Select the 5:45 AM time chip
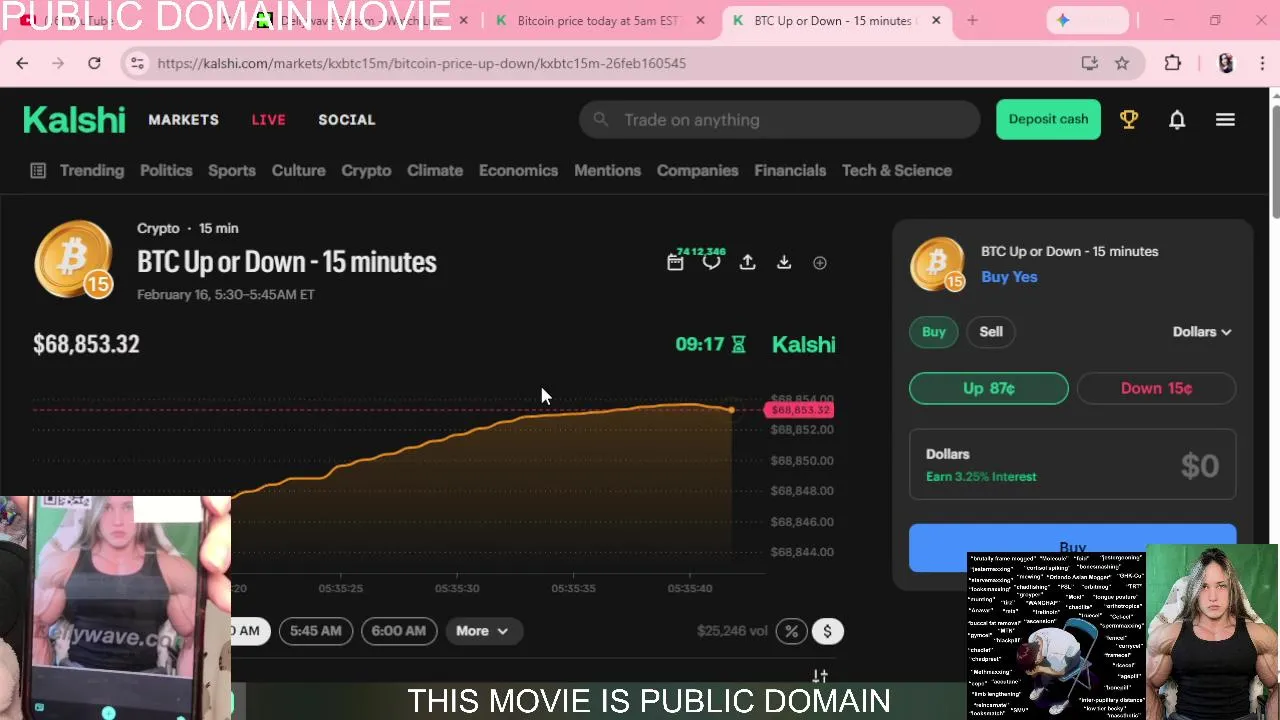The width and height of the screenshot is (1280, 720). (x=316, y=631)
